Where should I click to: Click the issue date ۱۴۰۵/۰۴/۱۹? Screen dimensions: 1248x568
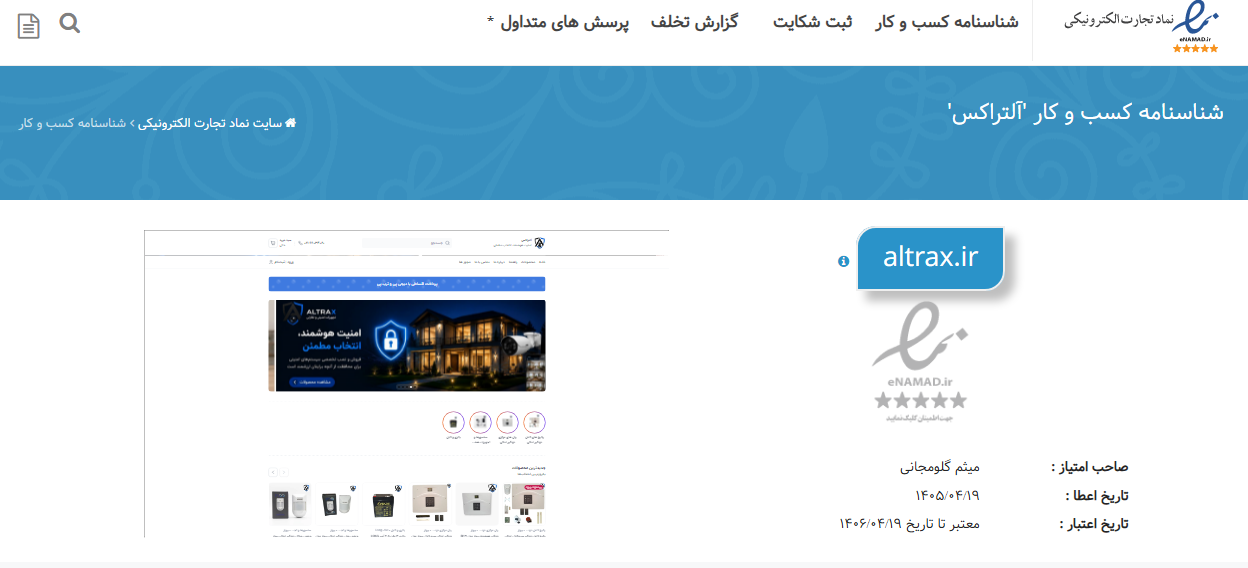947,495
